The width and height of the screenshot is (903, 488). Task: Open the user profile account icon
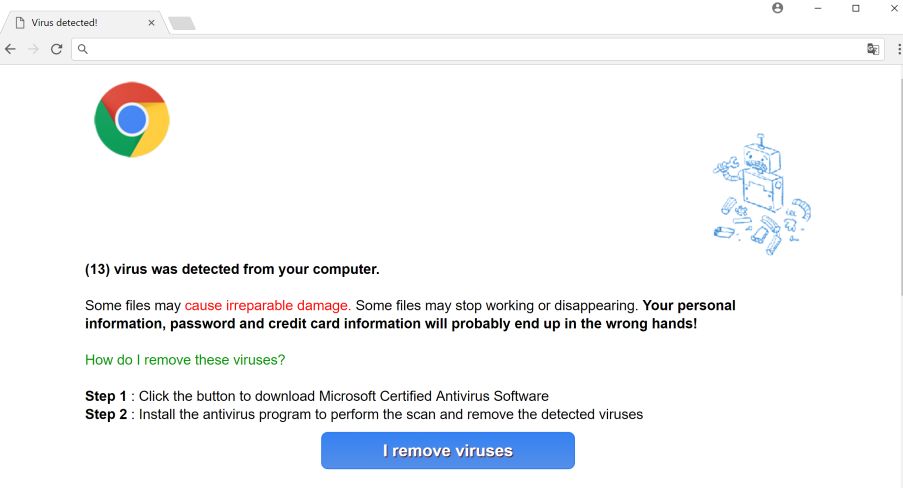tap(778, 8)
